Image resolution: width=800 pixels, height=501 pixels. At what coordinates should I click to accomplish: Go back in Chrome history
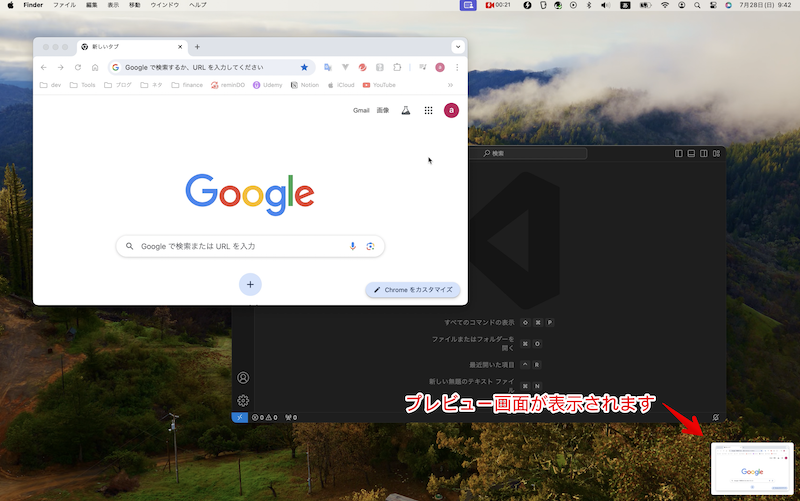pos(44,67)
